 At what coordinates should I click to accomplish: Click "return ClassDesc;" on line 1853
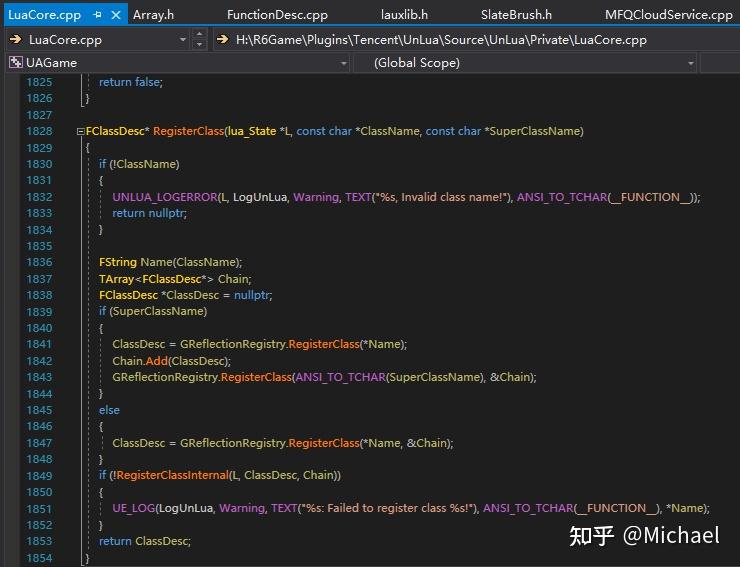[145, 541]
